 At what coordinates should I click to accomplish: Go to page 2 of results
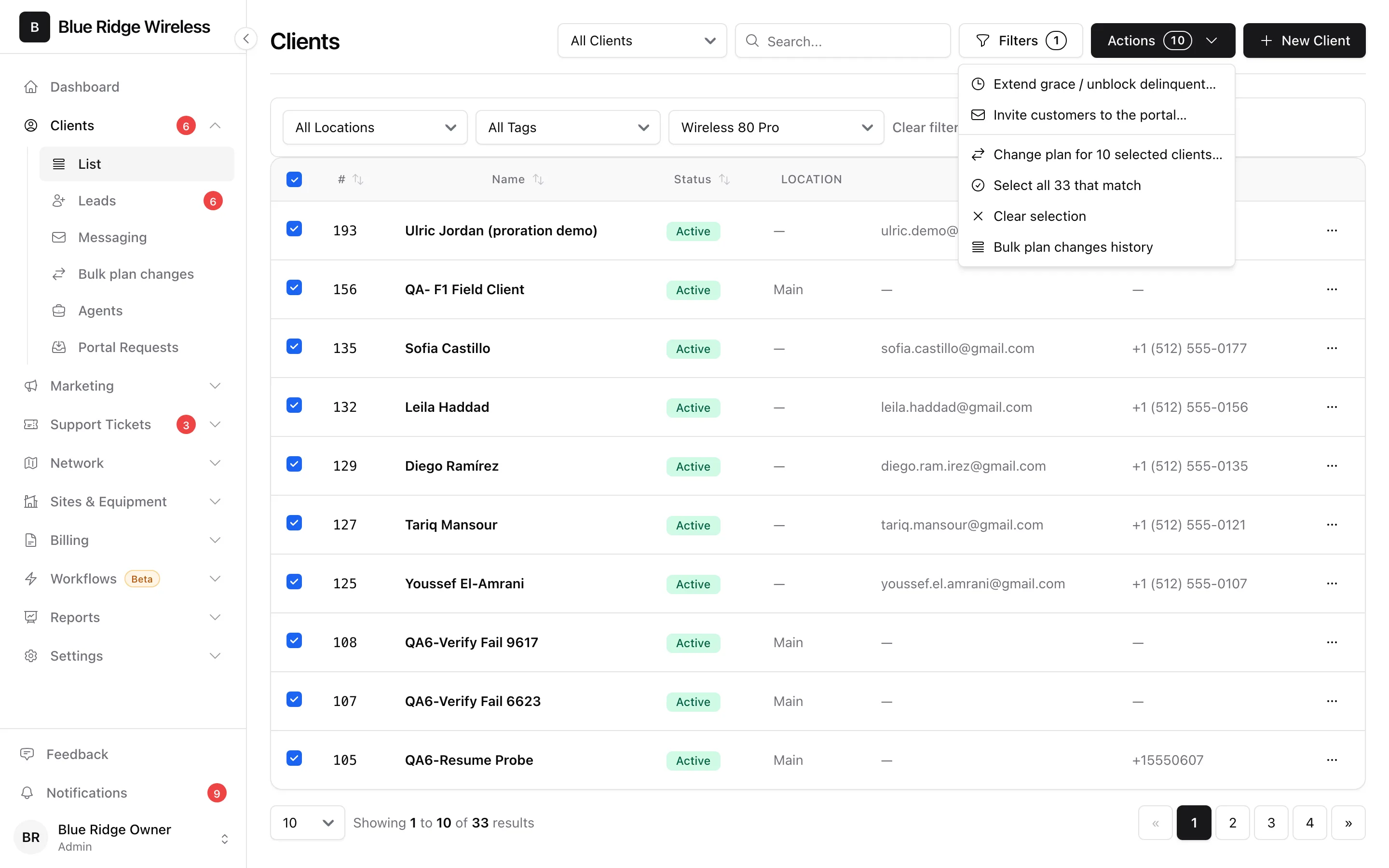click(x=1232, y=823)
